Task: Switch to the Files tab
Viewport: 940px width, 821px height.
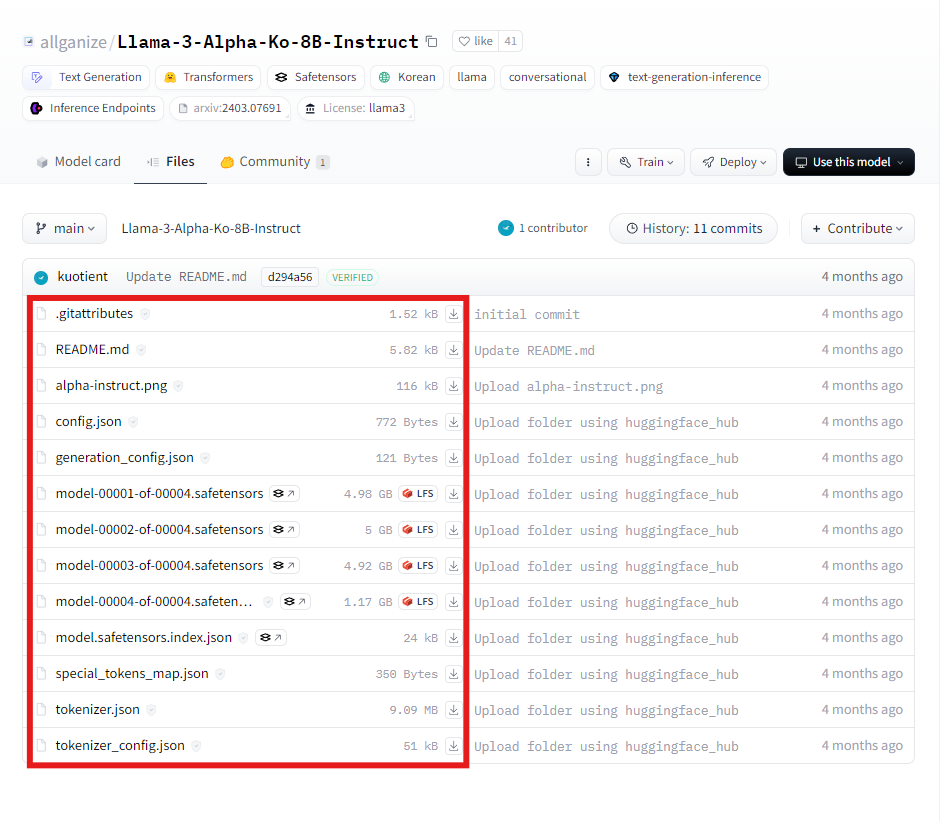Action: 171,162
